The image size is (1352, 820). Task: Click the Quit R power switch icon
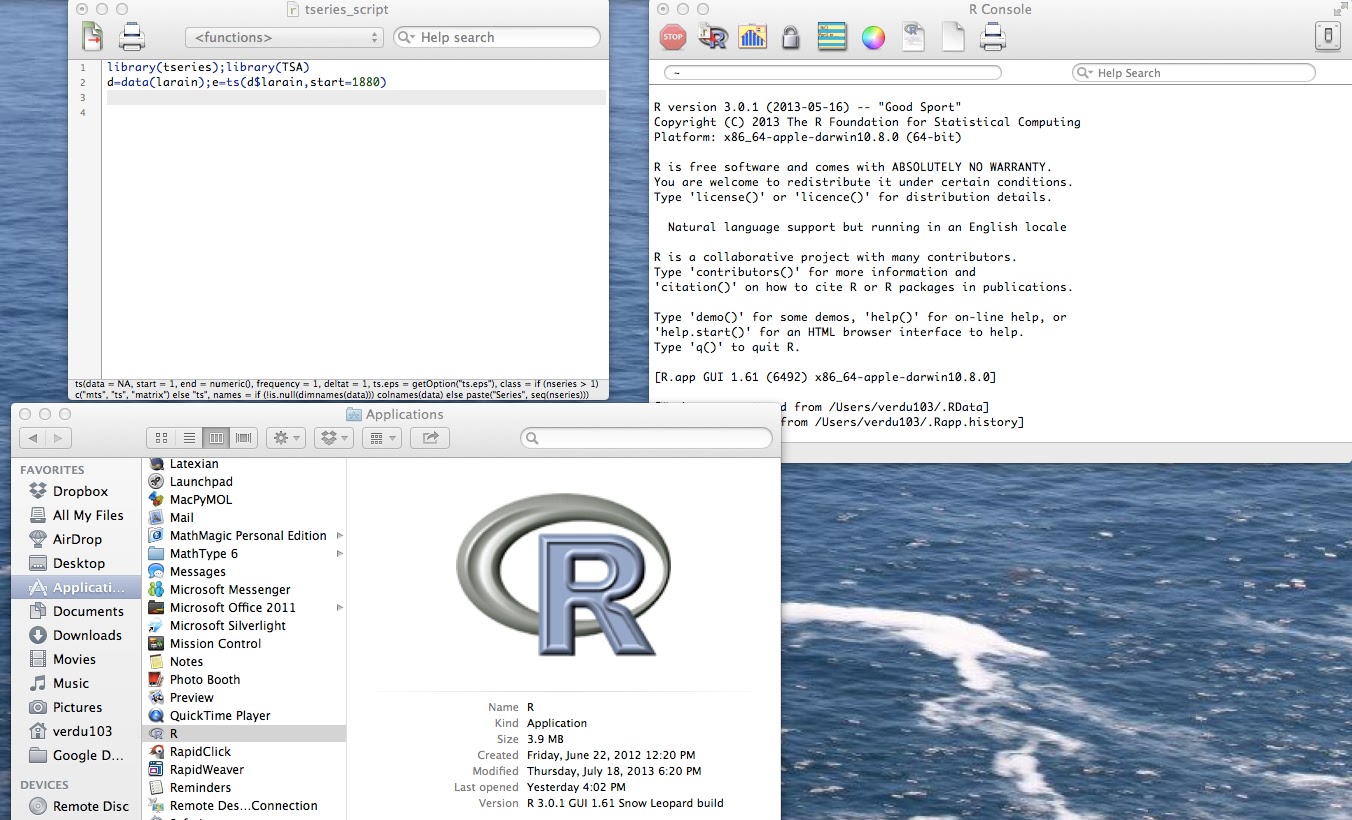pyautogui.click(x=1327, y=38)
